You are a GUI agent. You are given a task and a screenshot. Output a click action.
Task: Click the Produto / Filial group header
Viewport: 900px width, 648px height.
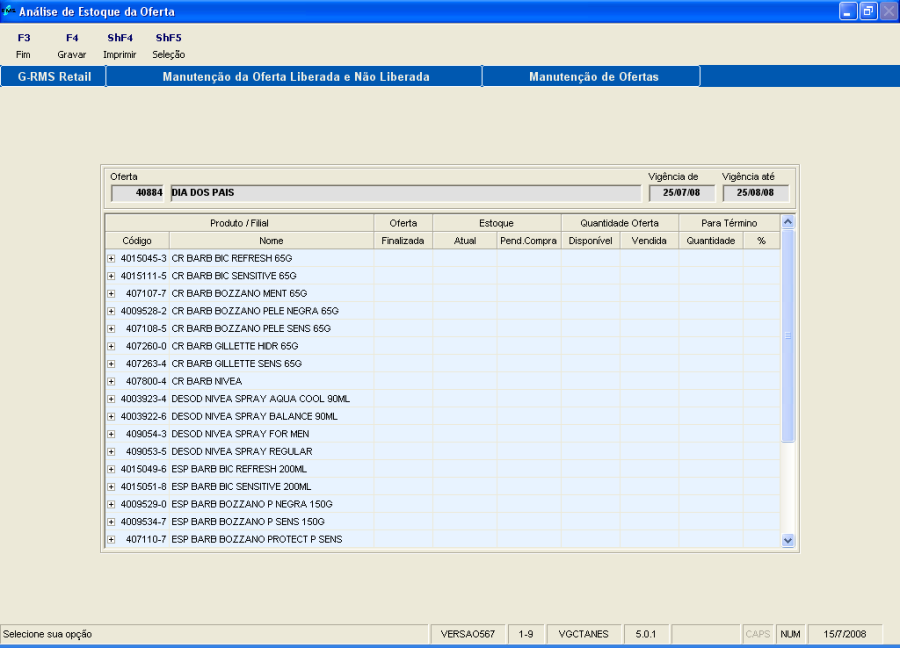239,223
